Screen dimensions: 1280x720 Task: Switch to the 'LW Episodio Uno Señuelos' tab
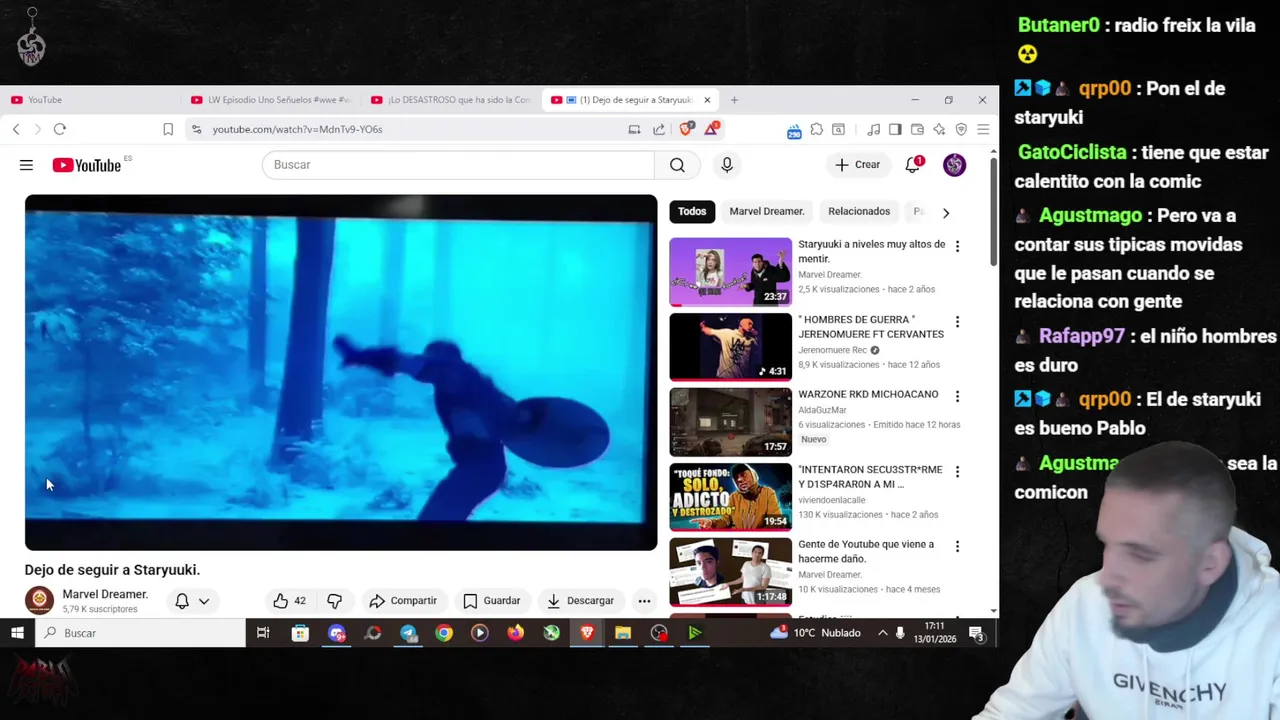pyautogui.click(x=272, y=100)
